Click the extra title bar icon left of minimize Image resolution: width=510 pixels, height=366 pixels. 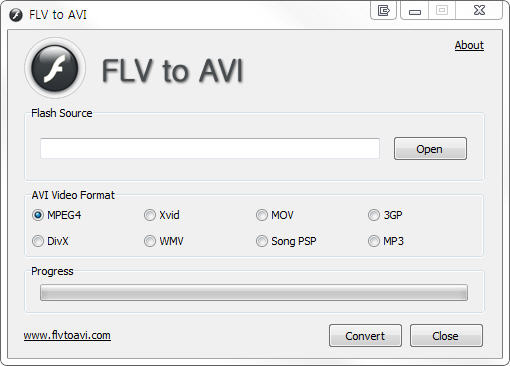pos(384,11)
